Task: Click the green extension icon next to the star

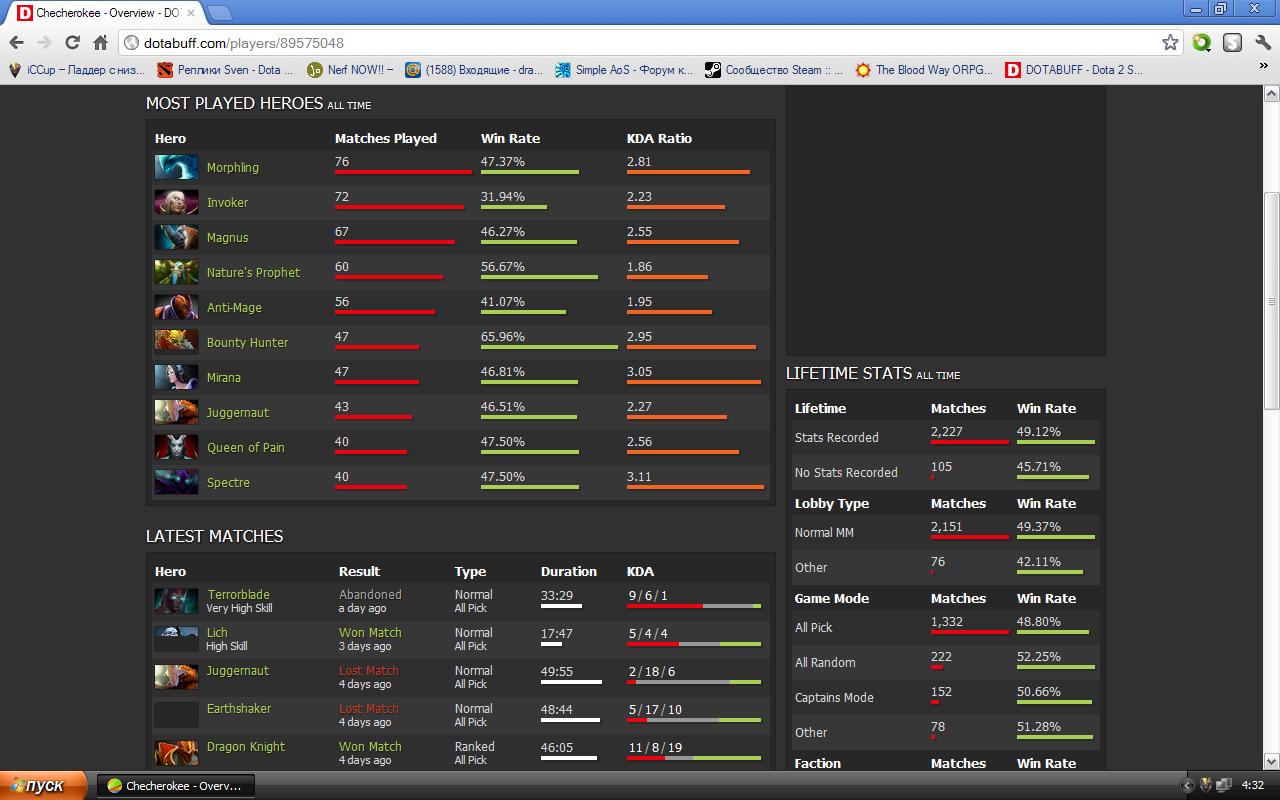Action: (1202, 43)
